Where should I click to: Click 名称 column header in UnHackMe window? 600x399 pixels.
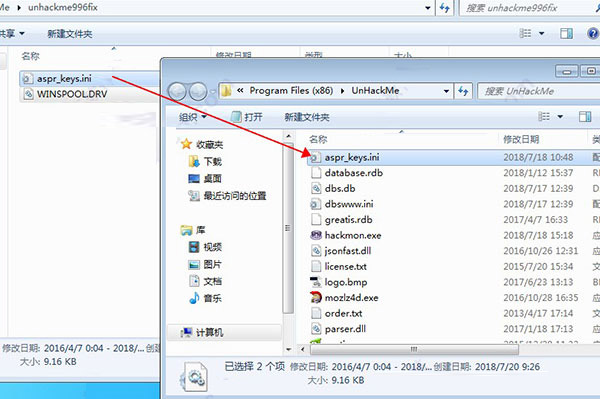pyautogui.click(x=318, y=139)
